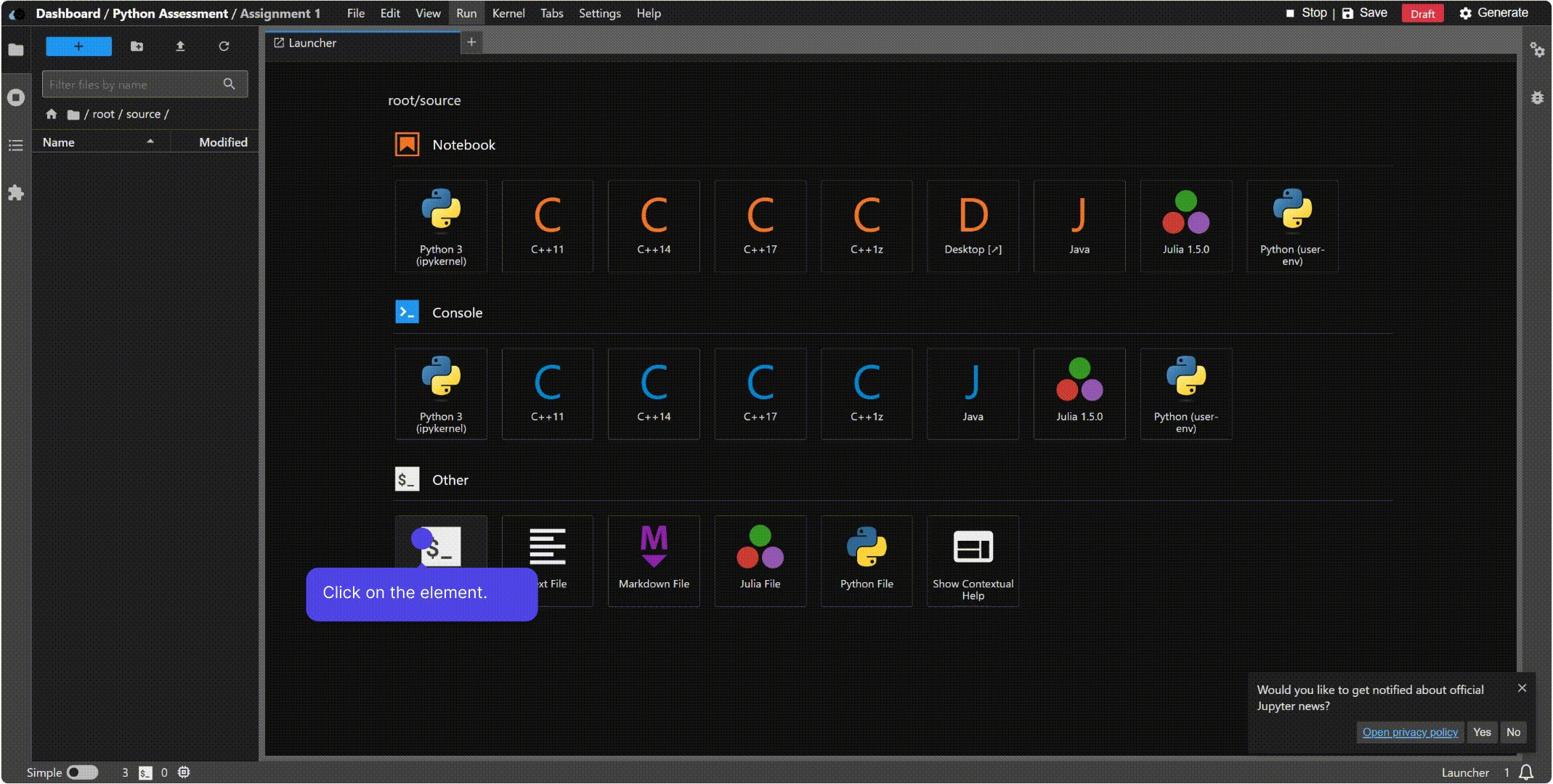Open Table of Contents sidebar
The height and width of the screenshot is (784, 1553).
pyautogui.click(x=16, y=145)
